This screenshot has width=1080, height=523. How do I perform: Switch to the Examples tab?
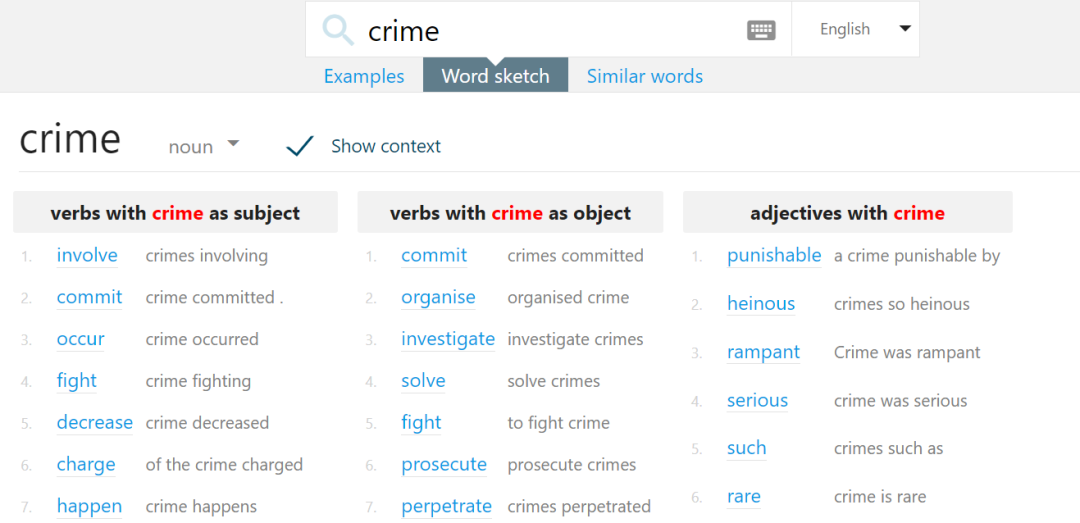click(364, 76)
